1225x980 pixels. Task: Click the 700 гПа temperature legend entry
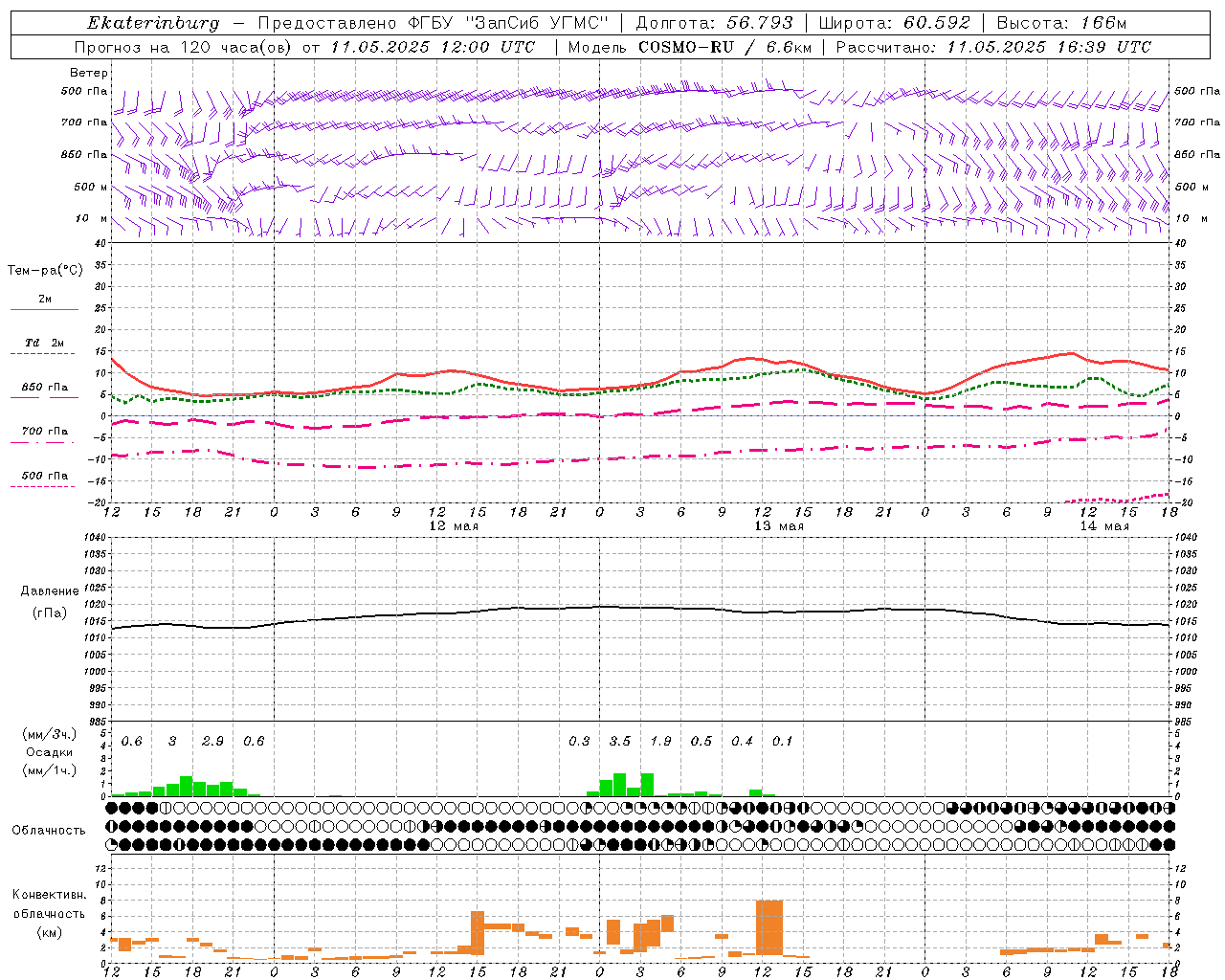tap(44, 431)
